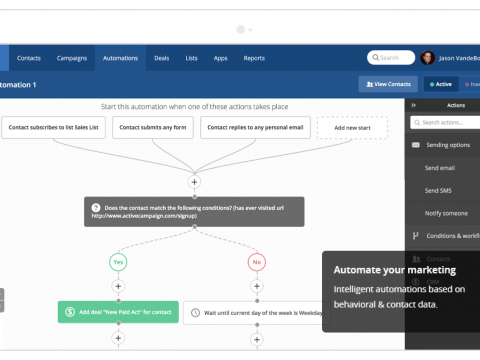The image size is (480, 360).
Task: Click the dollar icon on Add deal block
Action: (70, 312)
